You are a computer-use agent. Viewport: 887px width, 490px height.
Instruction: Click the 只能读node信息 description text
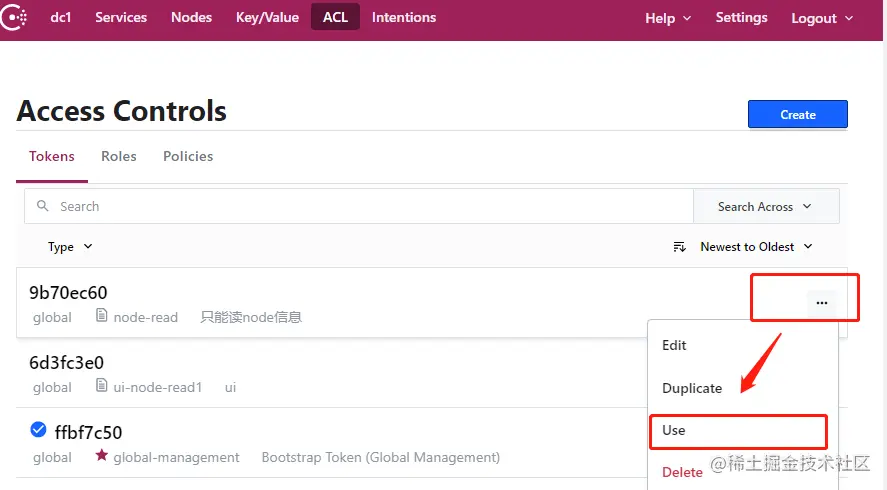pos(251,317)
